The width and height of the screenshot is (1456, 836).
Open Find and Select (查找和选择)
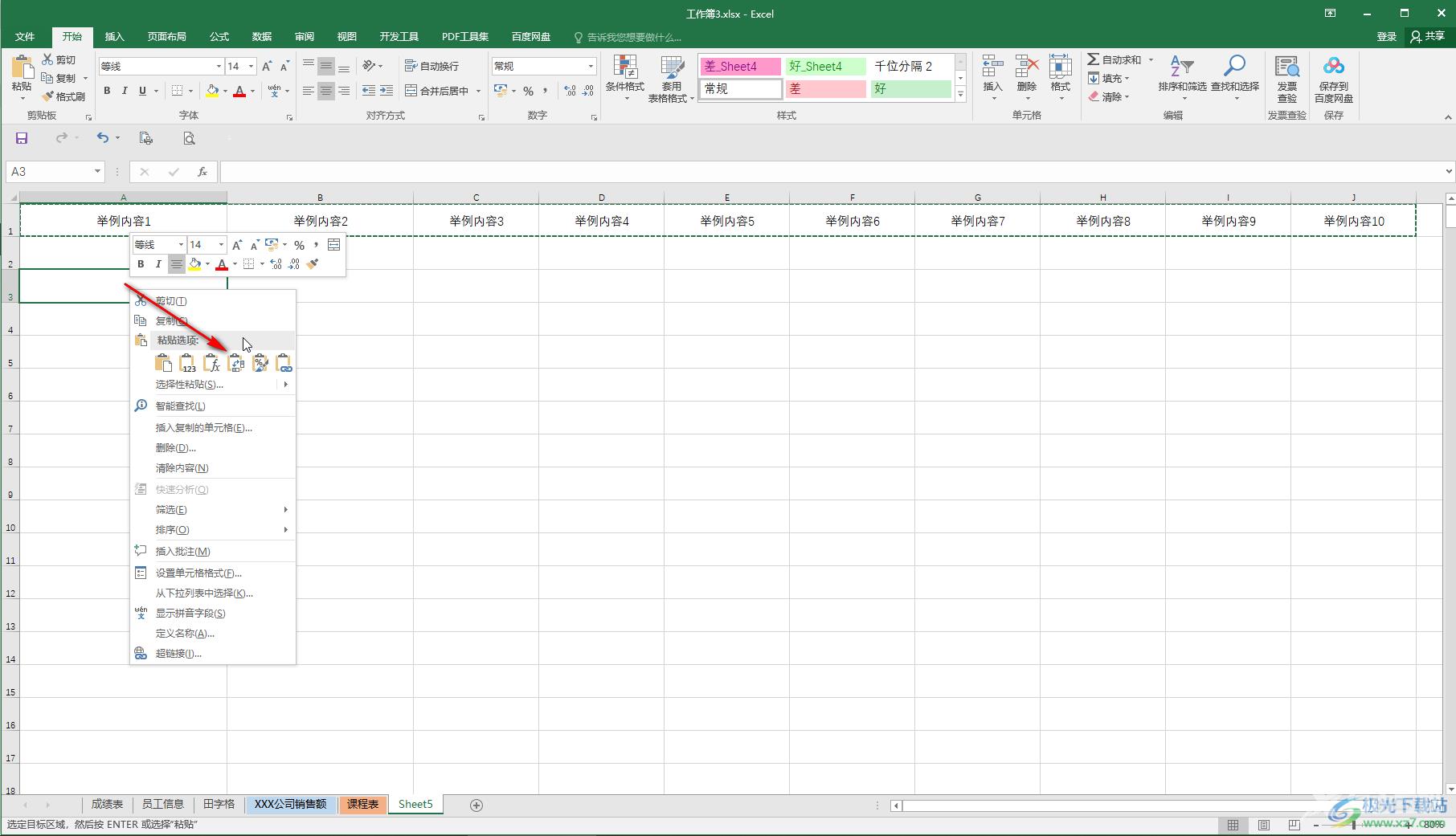pos(1235,78)
